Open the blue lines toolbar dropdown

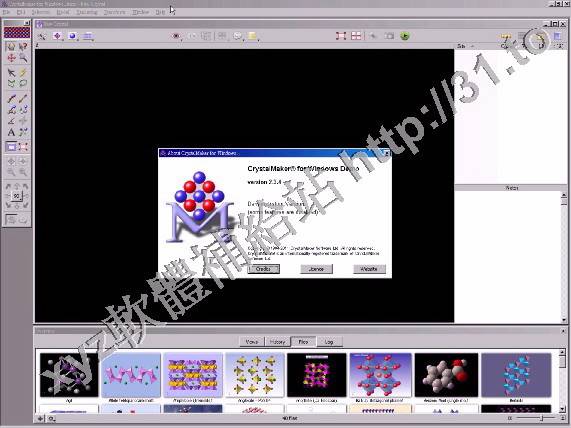pos(88,36)
